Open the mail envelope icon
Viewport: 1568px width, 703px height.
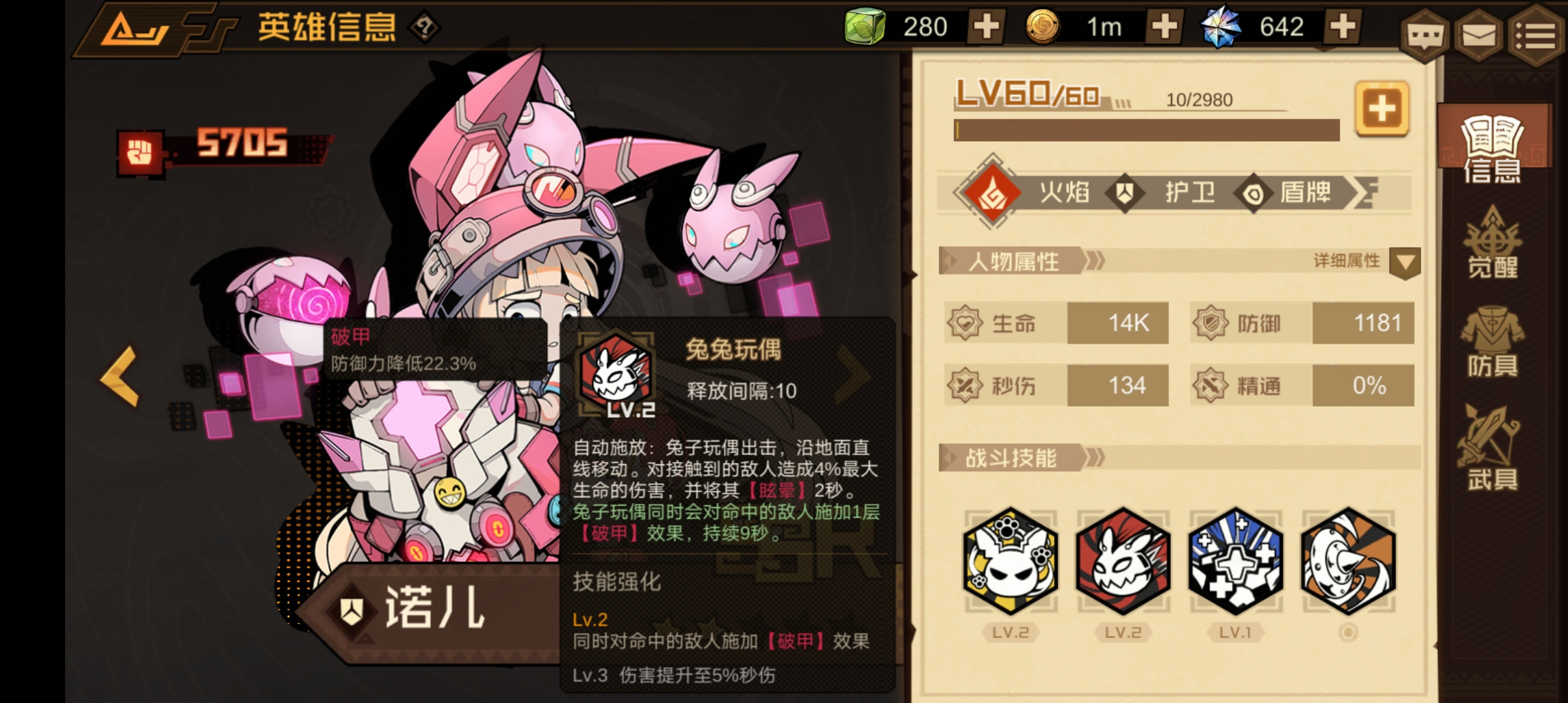click(x=1479, y=36)
